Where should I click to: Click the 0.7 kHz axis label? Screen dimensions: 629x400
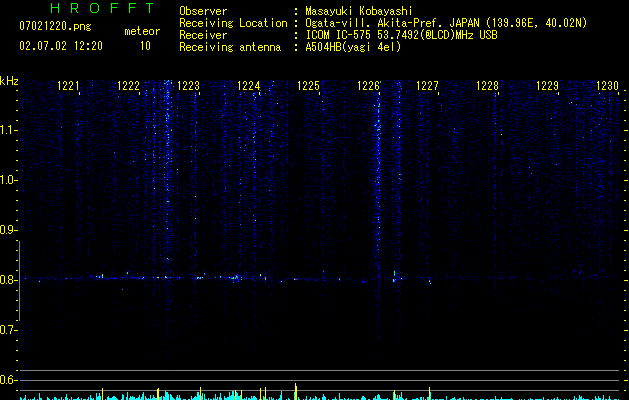click(8, 330)
